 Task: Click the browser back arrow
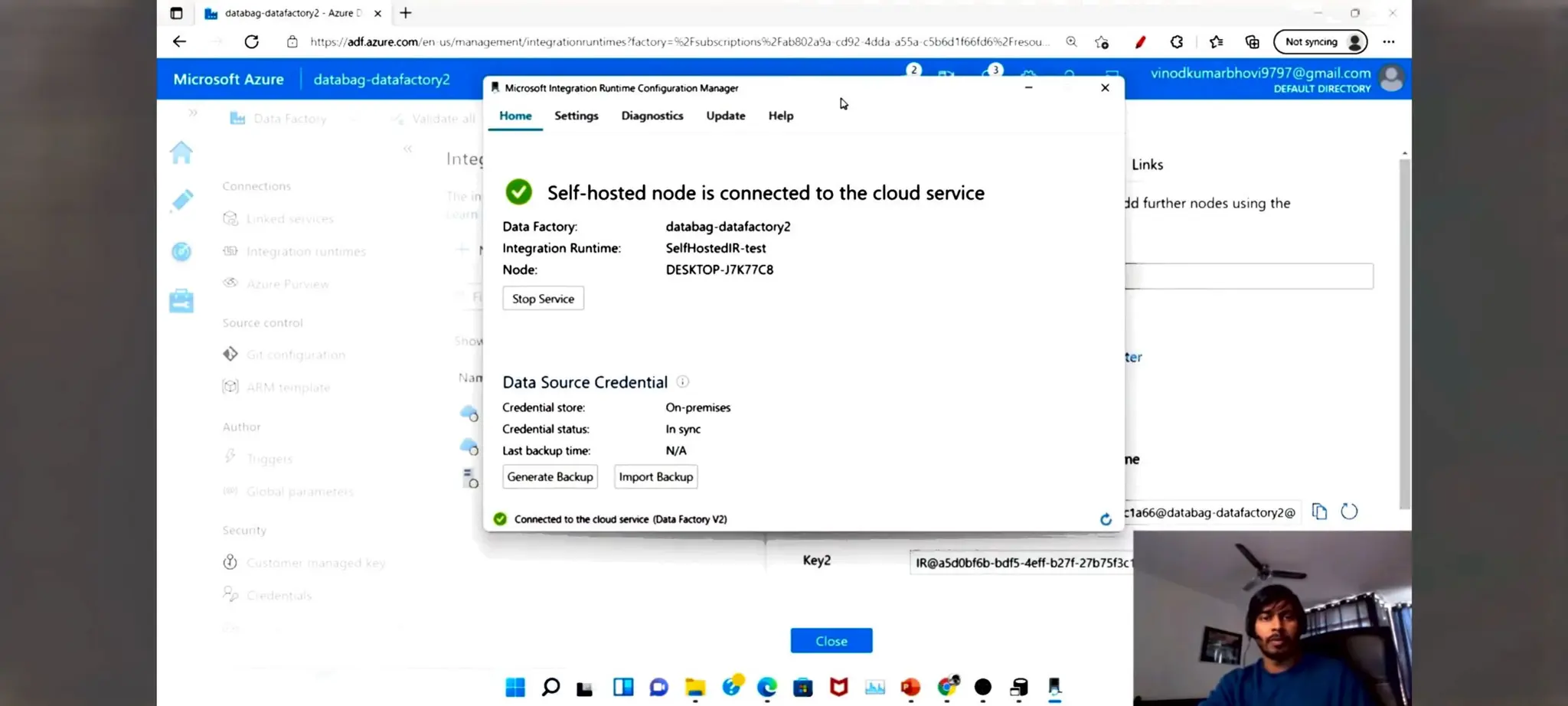[179, 41]
